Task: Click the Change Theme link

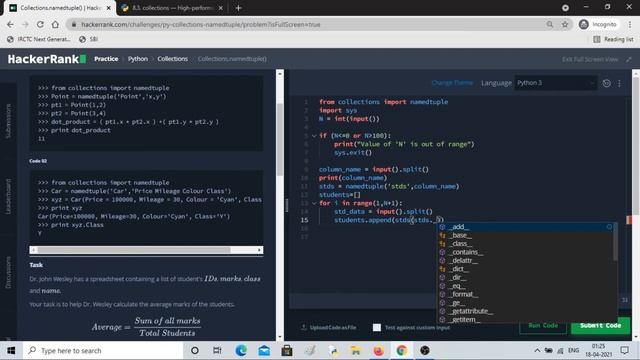Action: coord(452,83)
